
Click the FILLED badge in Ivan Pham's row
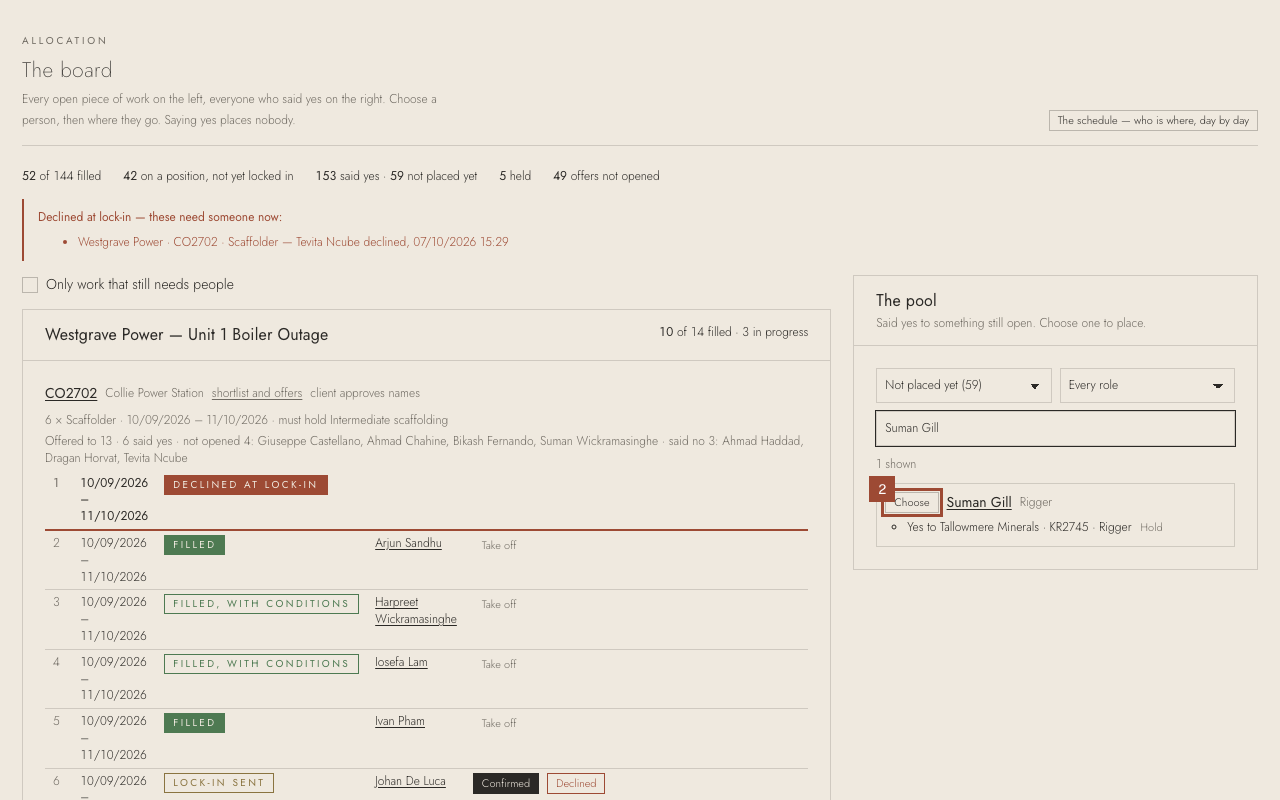(x=194, y=723)
